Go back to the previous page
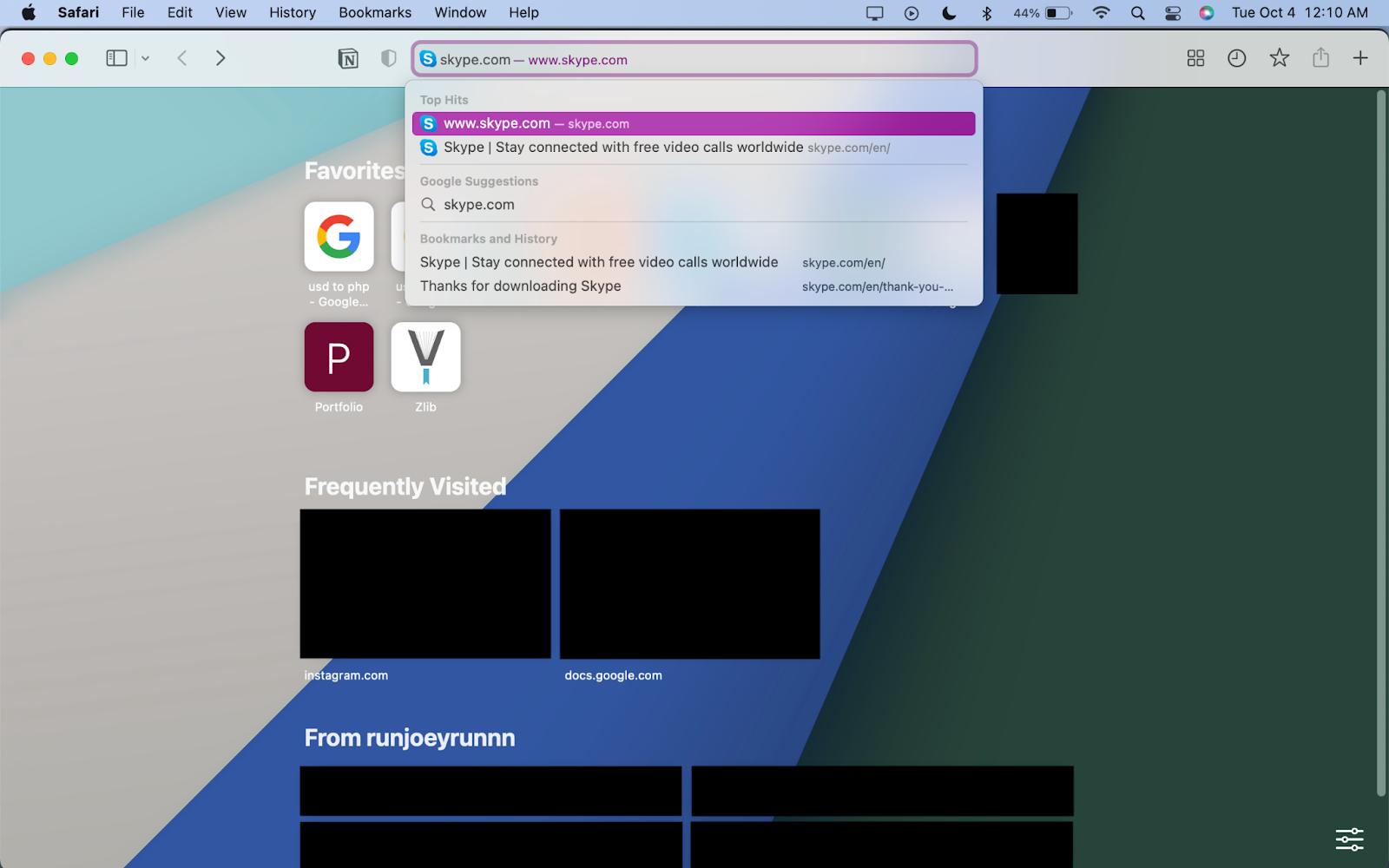Screen dimensions: 1389x868 [x=182, y=58]
